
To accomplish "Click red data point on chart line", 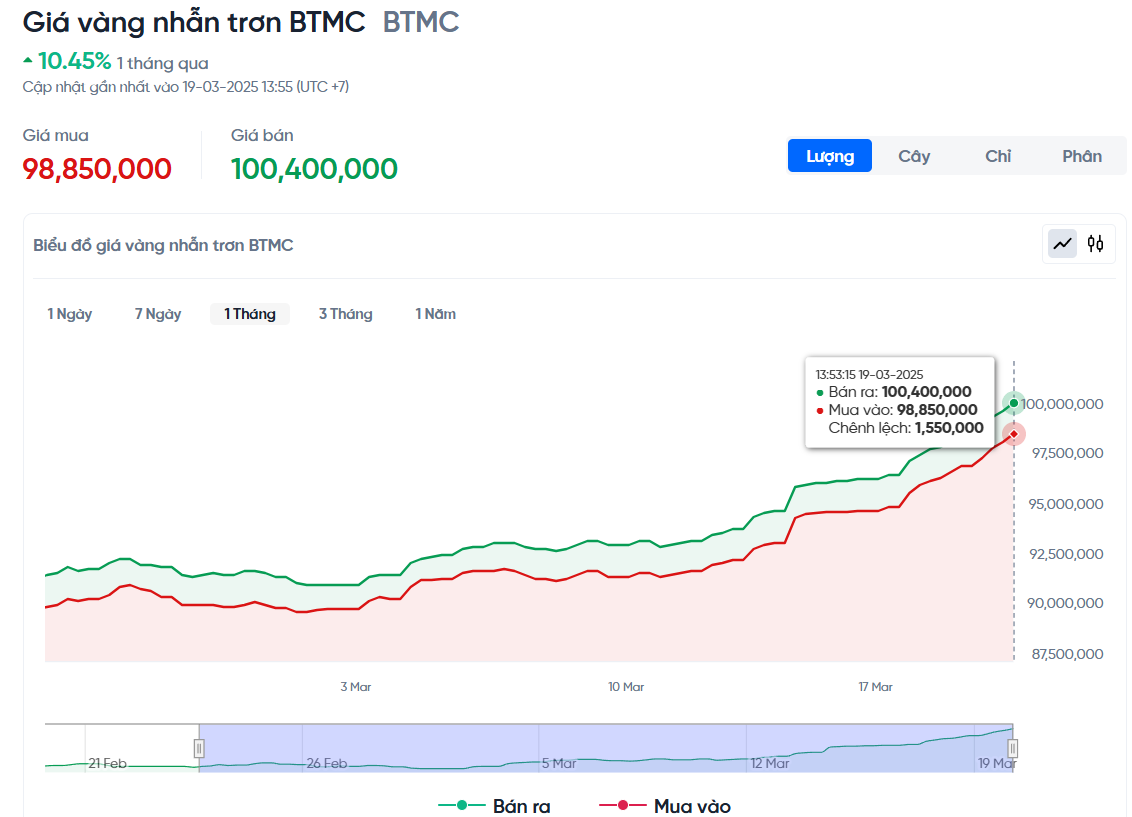I will point(1014,434).
